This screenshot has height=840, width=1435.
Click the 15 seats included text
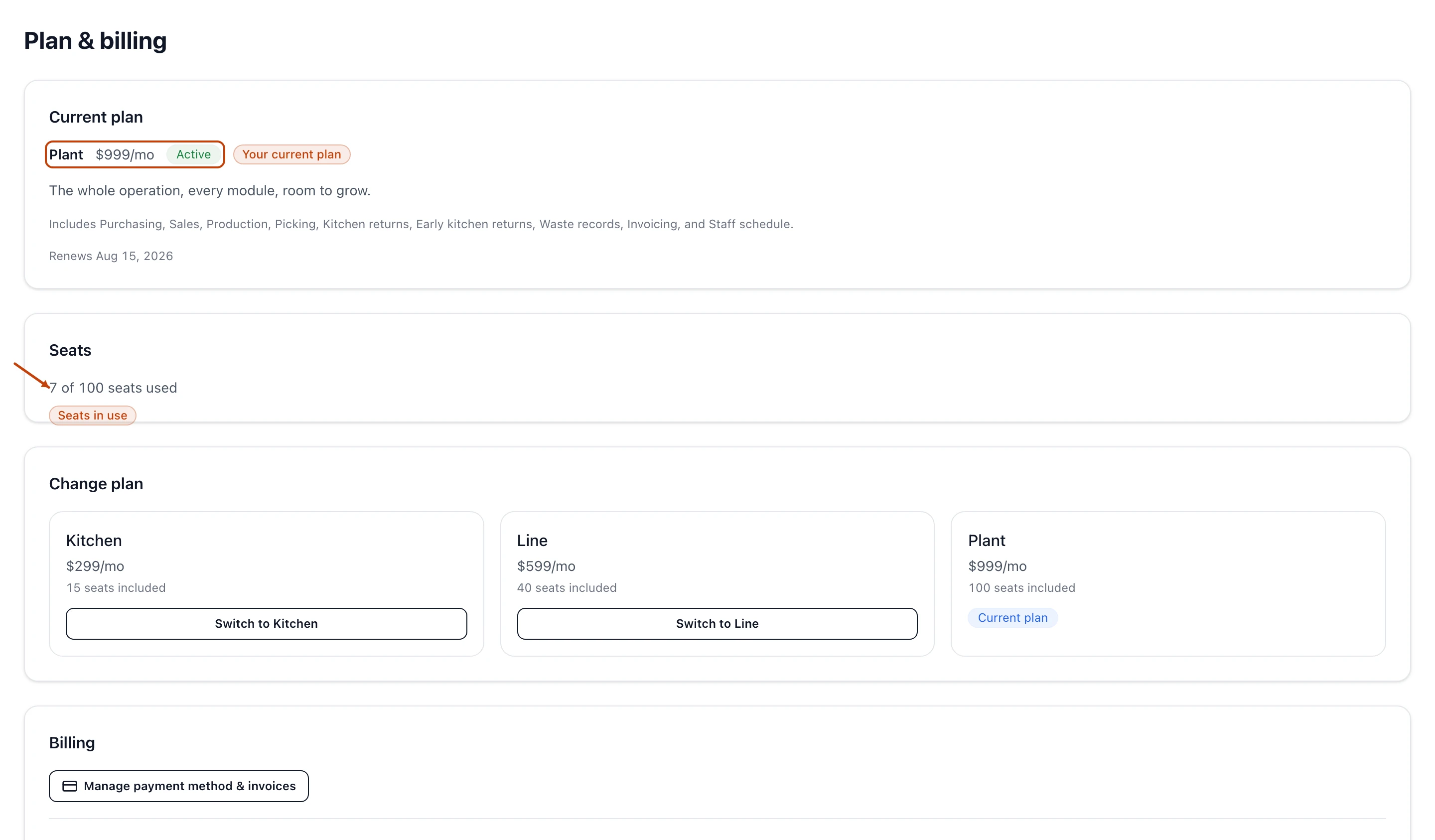pyautogui.click(x=116, y=587)
